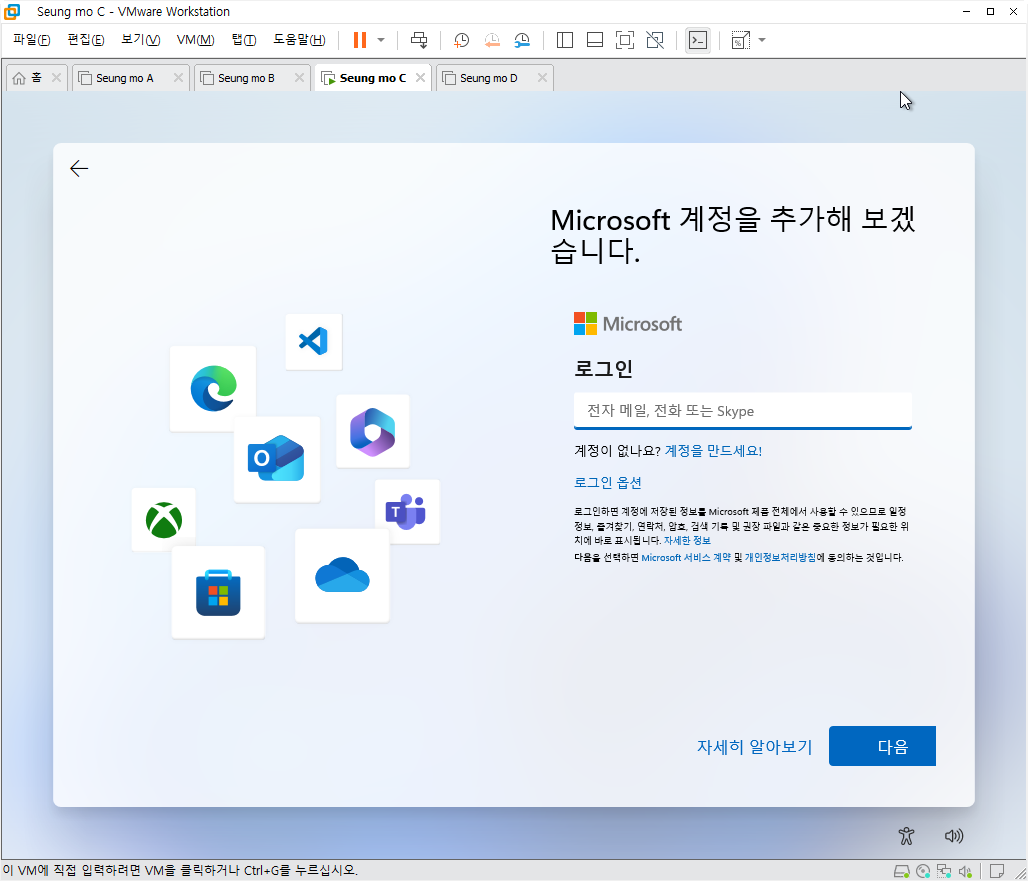
Task: Click the Pause VM toolbar icon
Action: [359, 40]
